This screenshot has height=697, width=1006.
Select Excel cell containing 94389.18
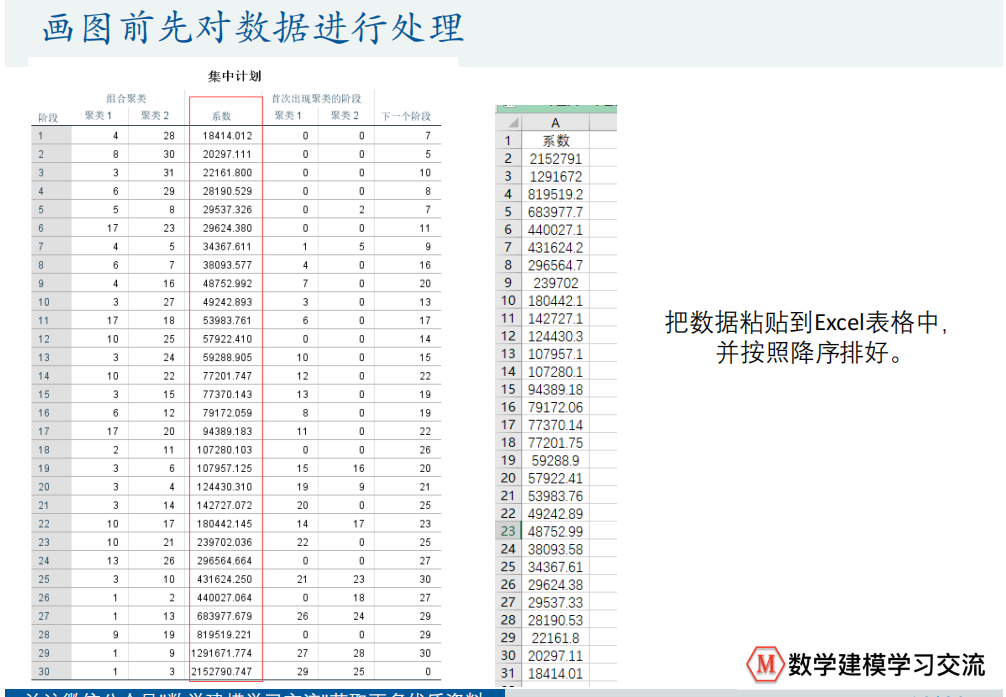(x=556, y=390)
